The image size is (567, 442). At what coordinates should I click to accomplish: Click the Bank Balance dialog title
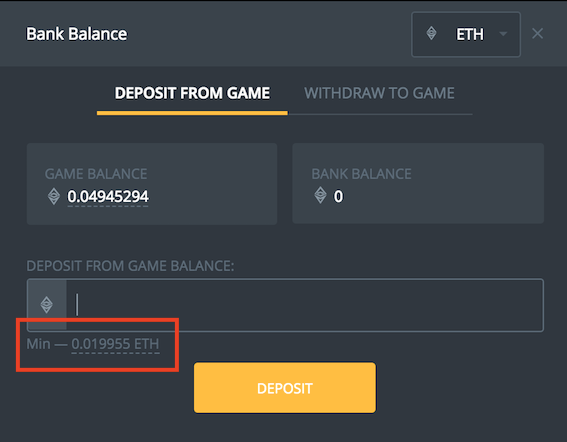coord(76,34)
